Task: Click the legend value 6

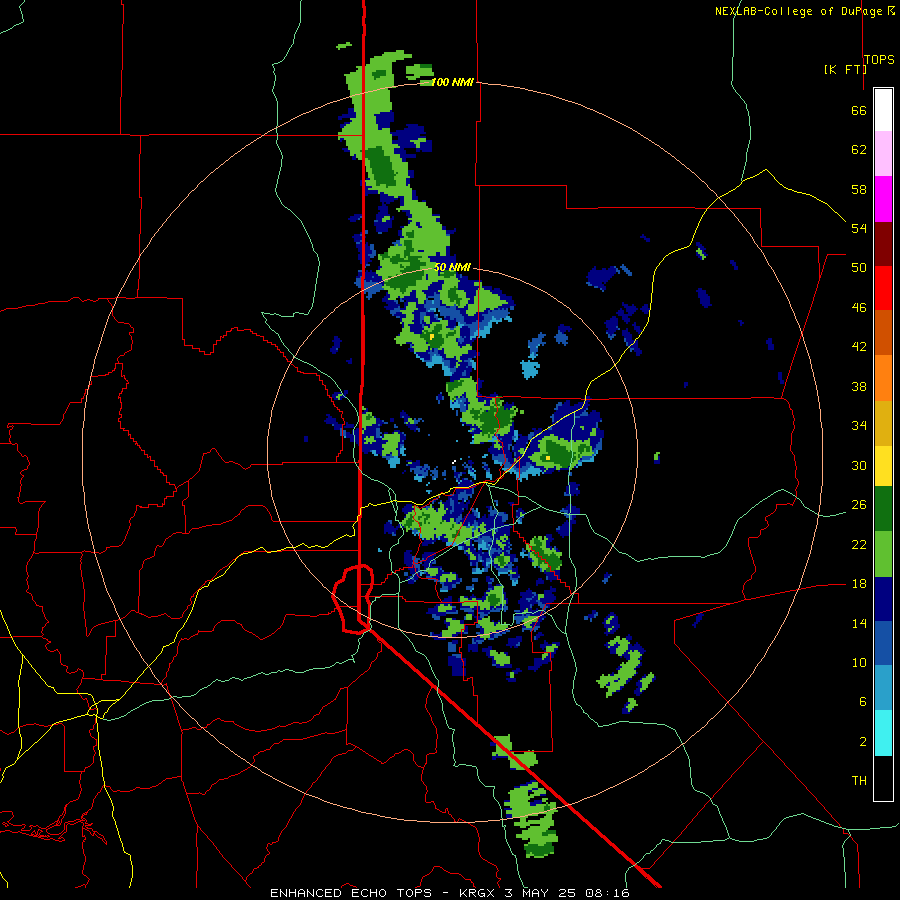Action: [x=862, y=702]
